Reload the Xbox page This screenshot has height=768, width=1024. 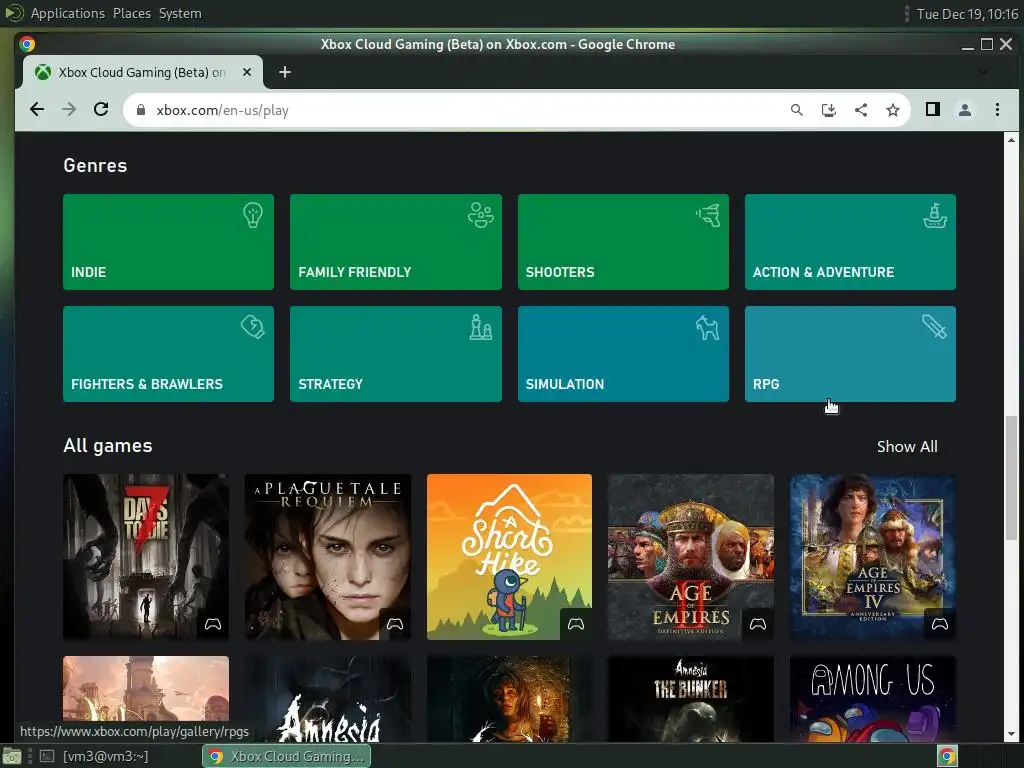pos(101,110)
